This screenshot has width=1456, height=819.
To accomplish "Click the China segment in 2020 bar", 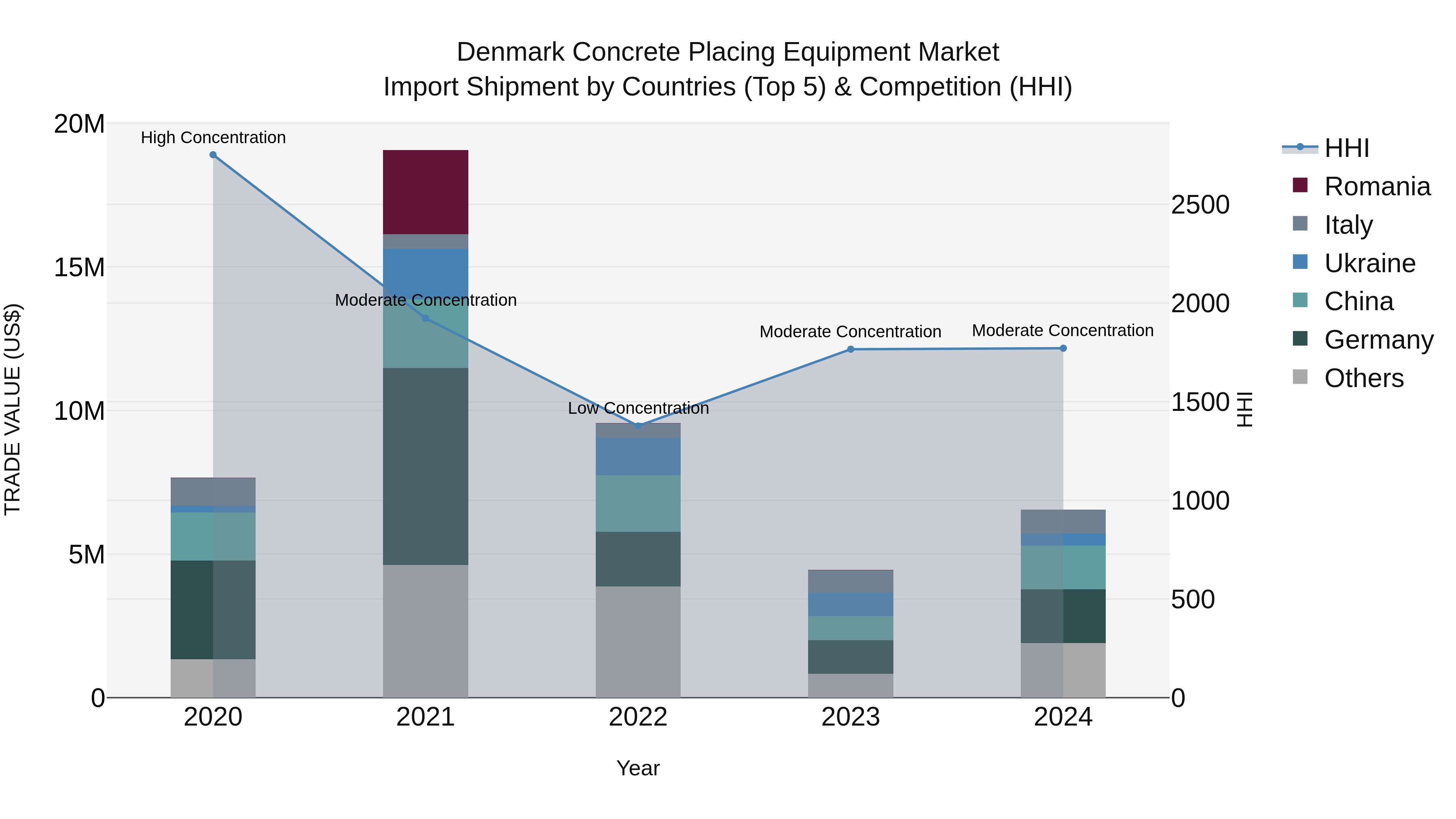I will click(x=213, y=537).
